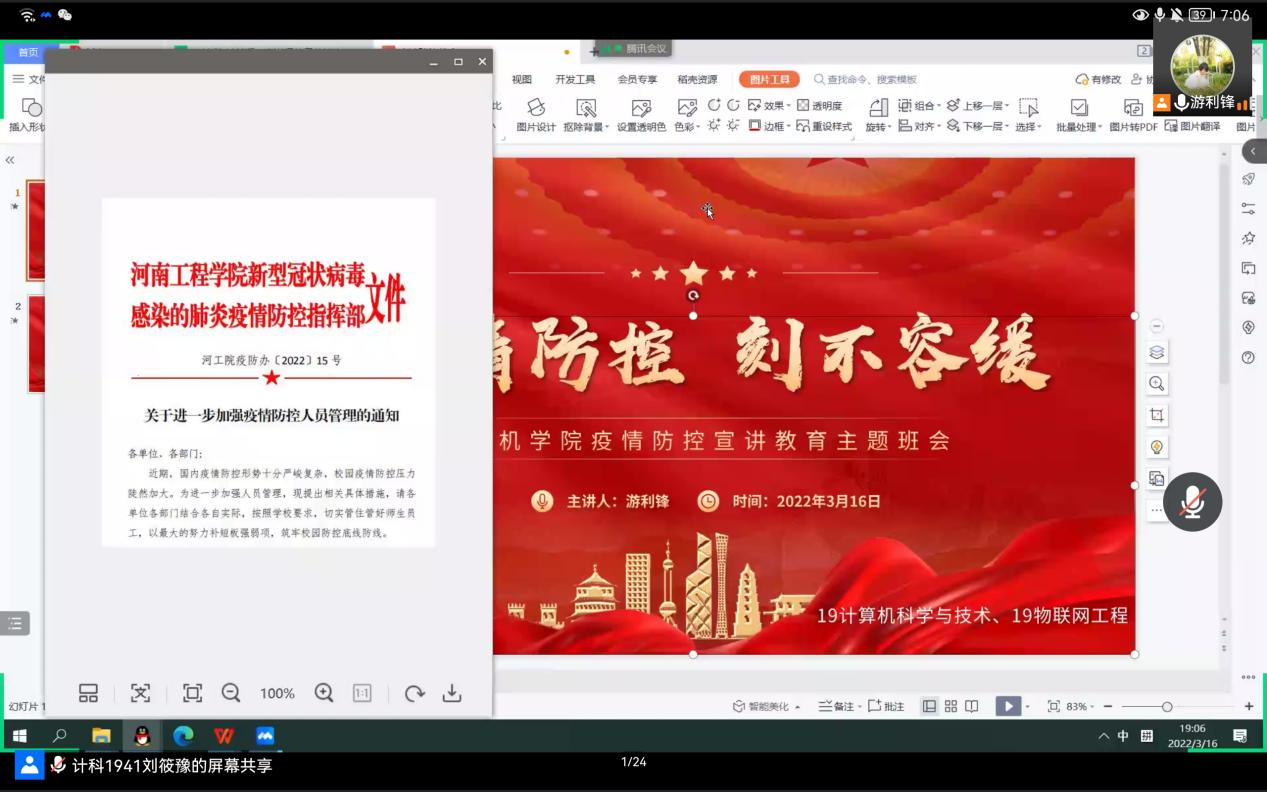
Task: Open the 边框 border dropdown
Action: point(769,126)
